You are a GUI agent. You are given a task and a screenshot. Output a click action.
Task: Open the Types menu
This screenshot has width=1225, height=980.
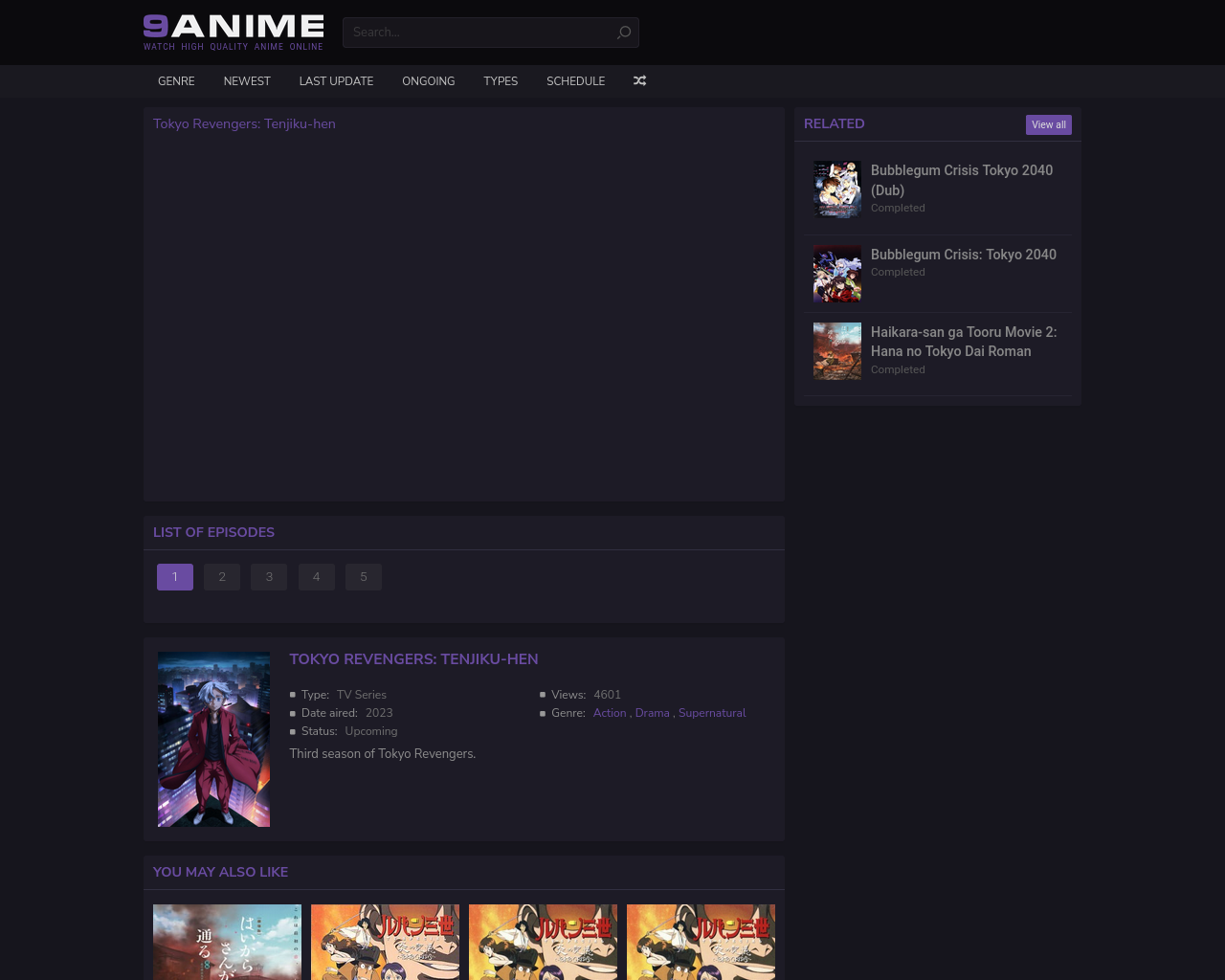(501, 81)
